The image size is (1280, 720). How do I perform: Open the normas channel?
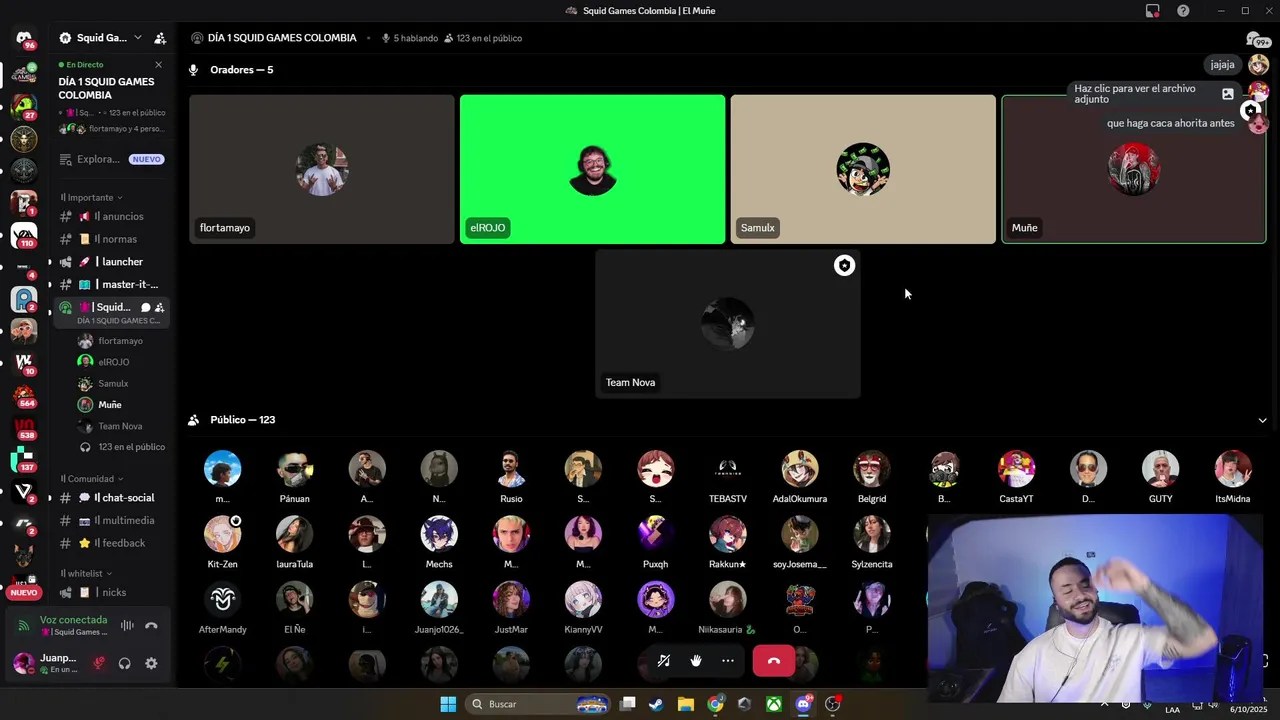pos(112,239)
